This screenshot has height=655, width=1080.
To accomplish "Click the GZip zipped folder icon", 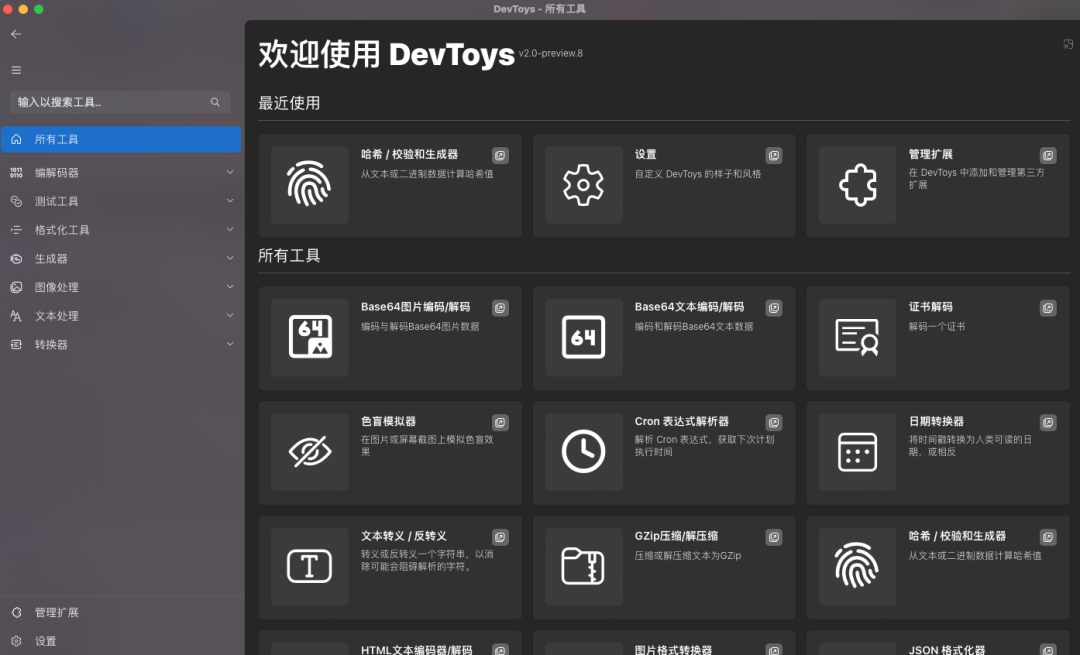I will tap(583, 565).
